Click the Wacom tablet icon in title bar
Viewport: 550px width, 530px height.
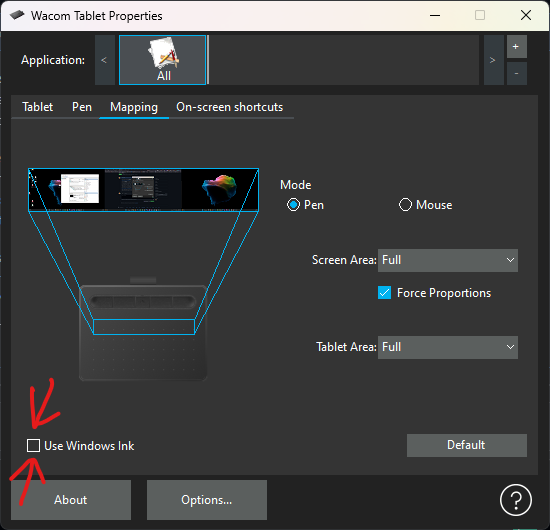(x=17, y=15)
